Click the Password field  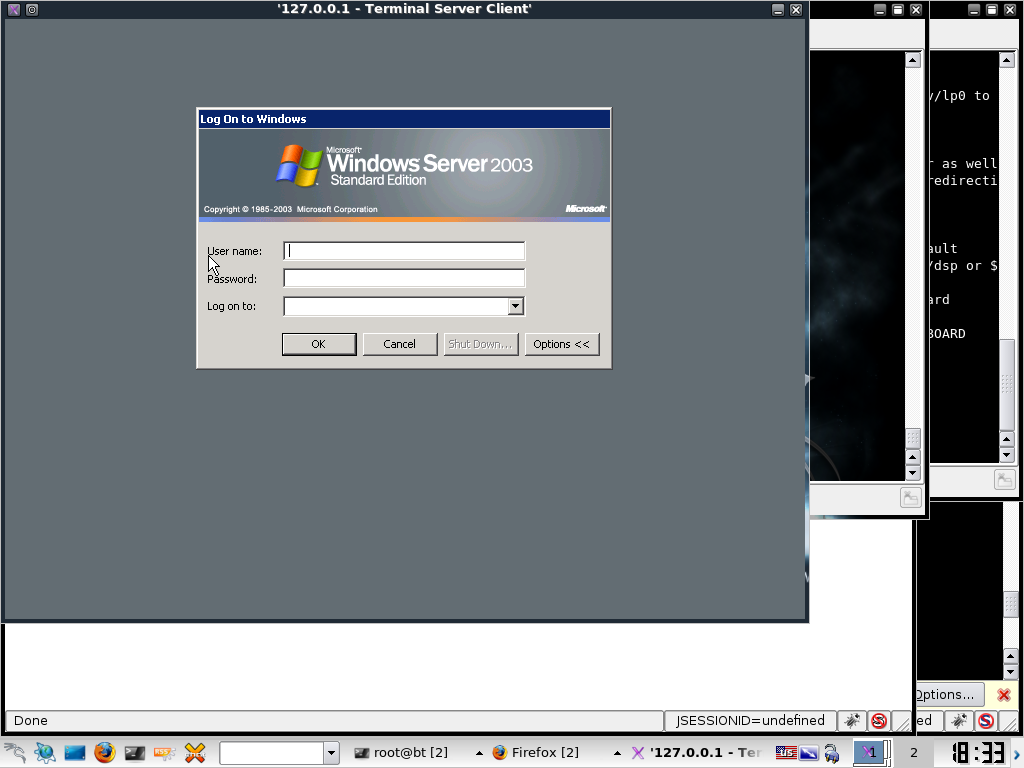pos(404,279)
